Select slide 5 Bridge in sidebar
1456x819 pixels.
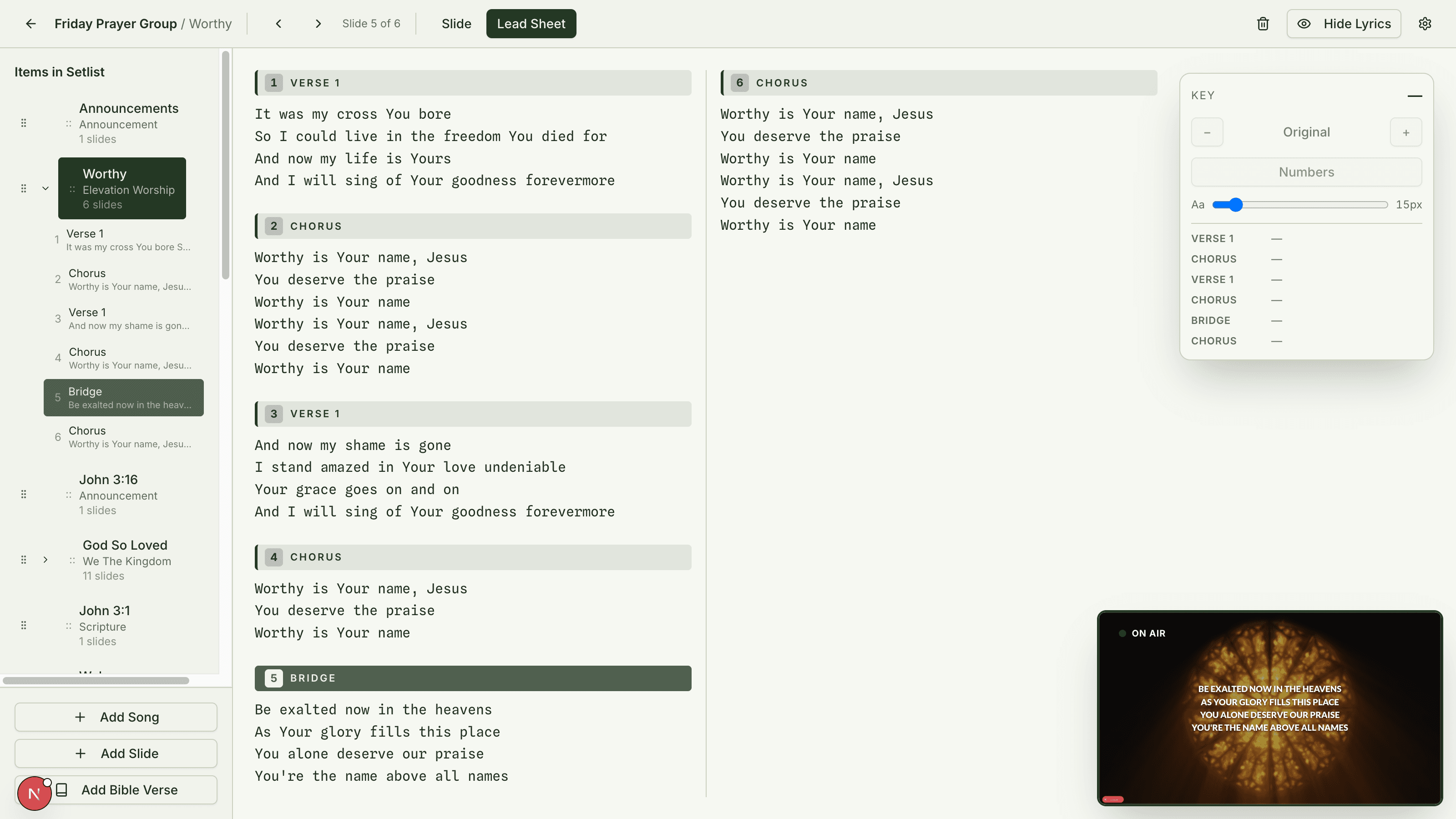point(124,398)
